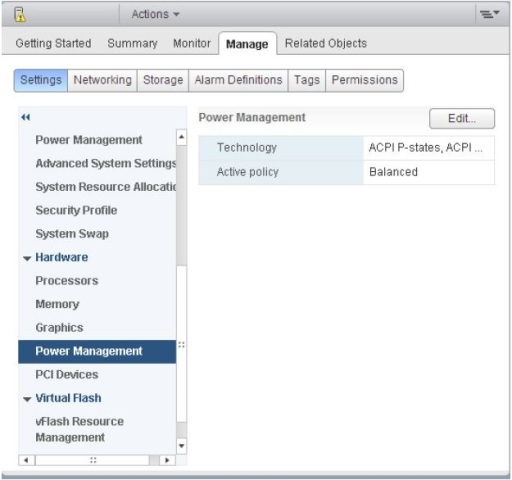The height and width of the screenshot is (480, 512).
Task: Open Security Profile settings
Action: pos(76,210)
